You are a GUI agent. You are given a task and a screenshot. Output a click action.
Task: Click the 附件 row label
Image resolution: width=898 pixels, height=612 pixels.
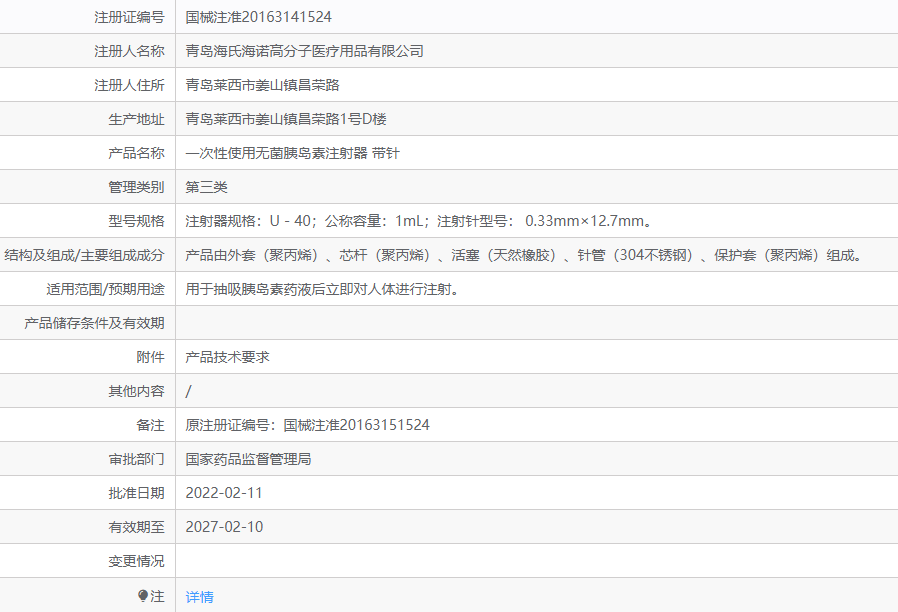click(x=151, y=357)
